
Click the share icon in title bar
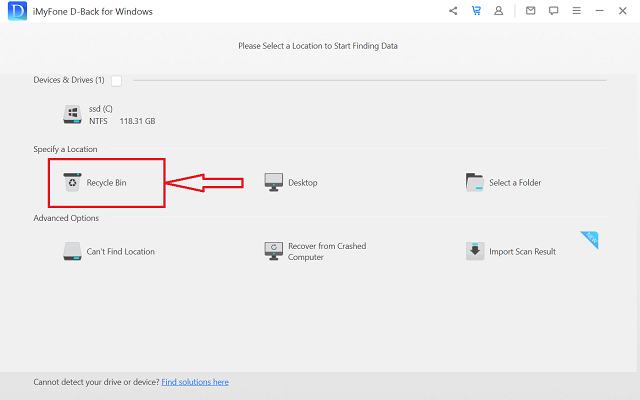click(x=453, y=11)
